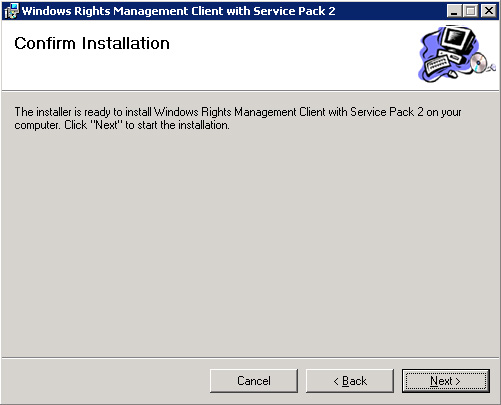The image size is (501, 405).
Task: Click the disabled maximize button
Action: coord(471,11)
